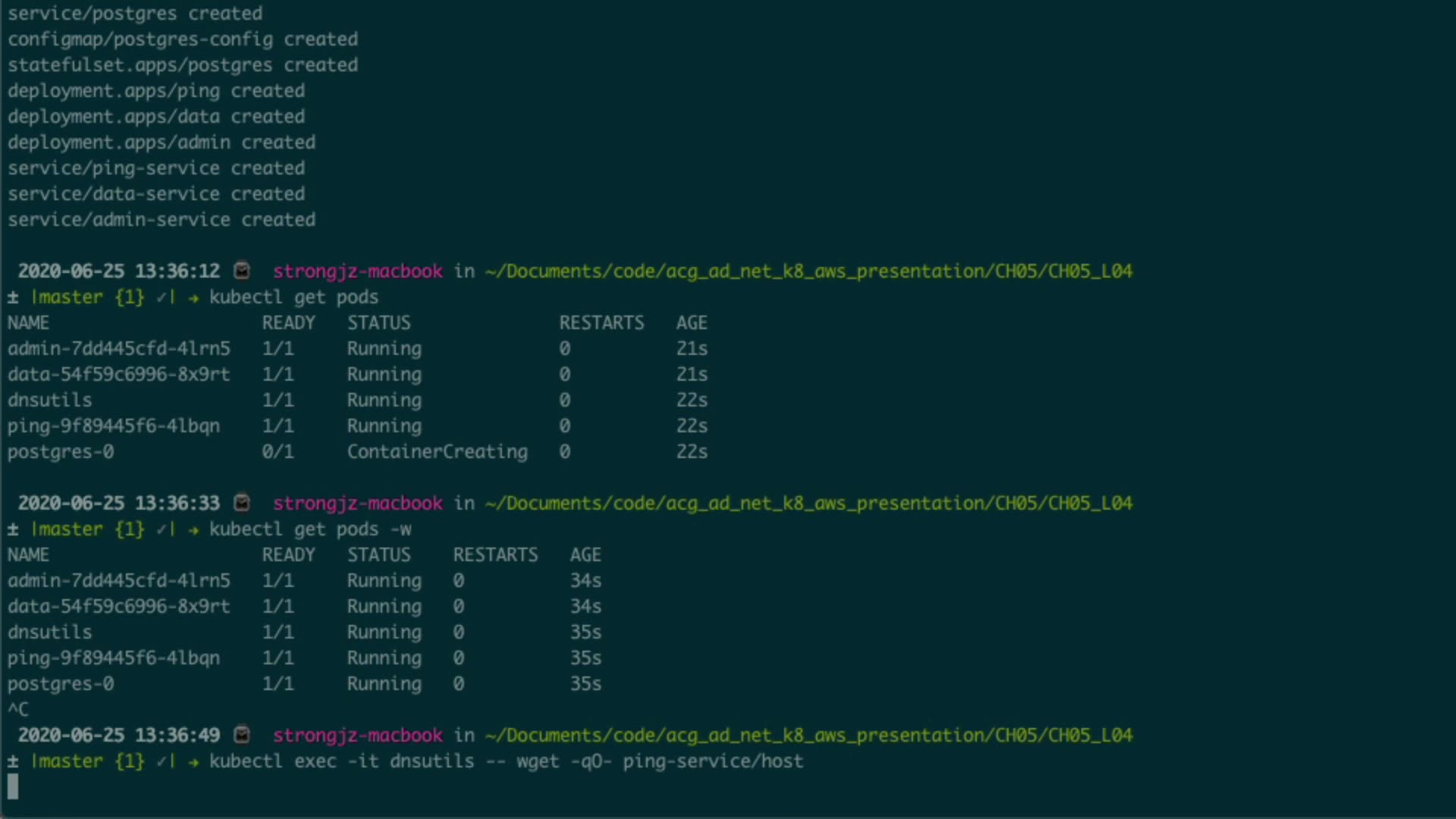Click the arrow before the kubectl exec command

(x=193, y=761)
